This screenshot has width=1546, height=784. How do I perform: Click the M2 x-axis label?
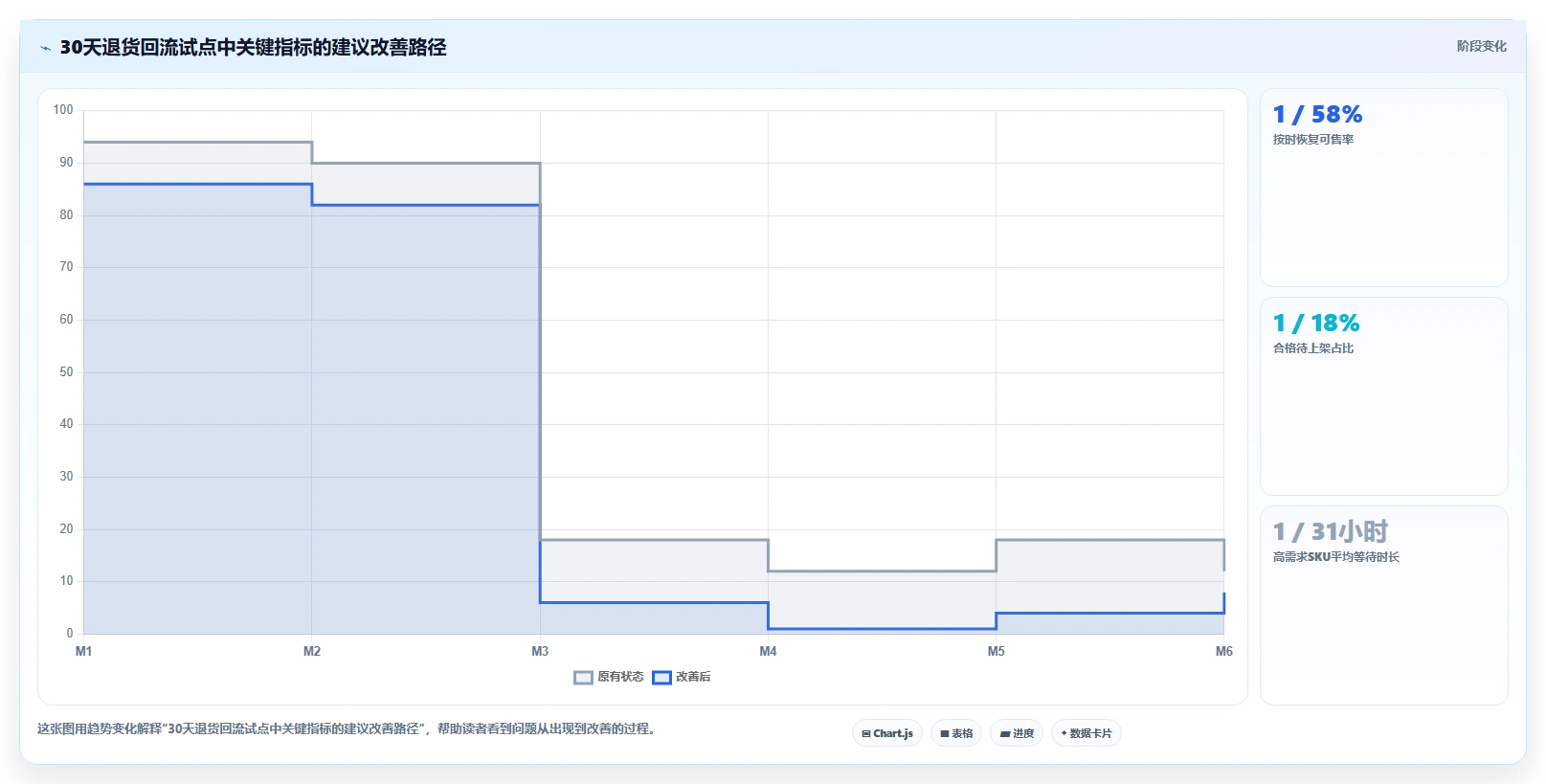point(312,651)
